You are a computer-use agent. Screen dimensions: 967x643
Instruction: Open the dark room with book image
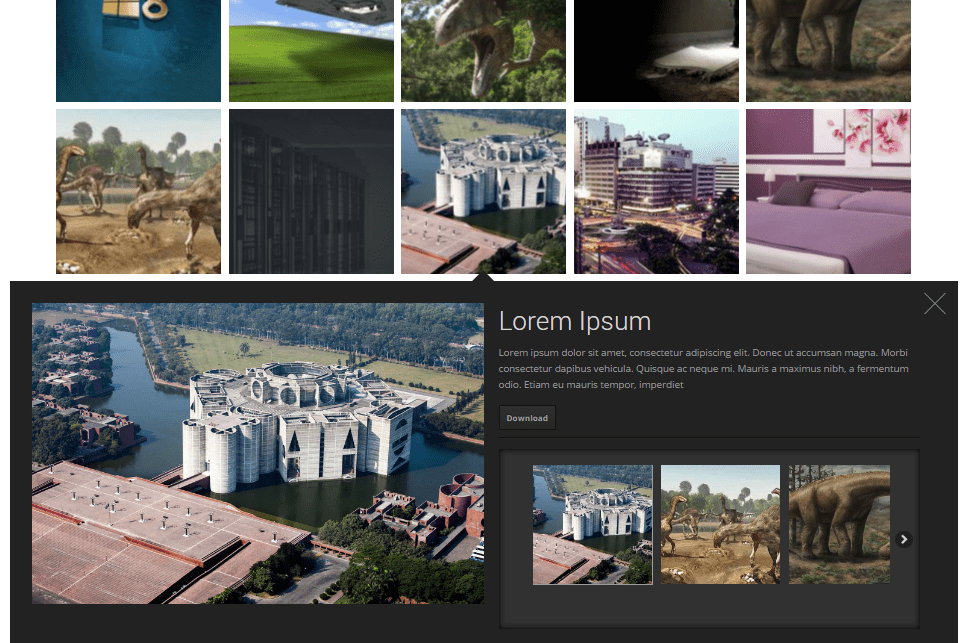pyautogui.click(x=656, y=51)
